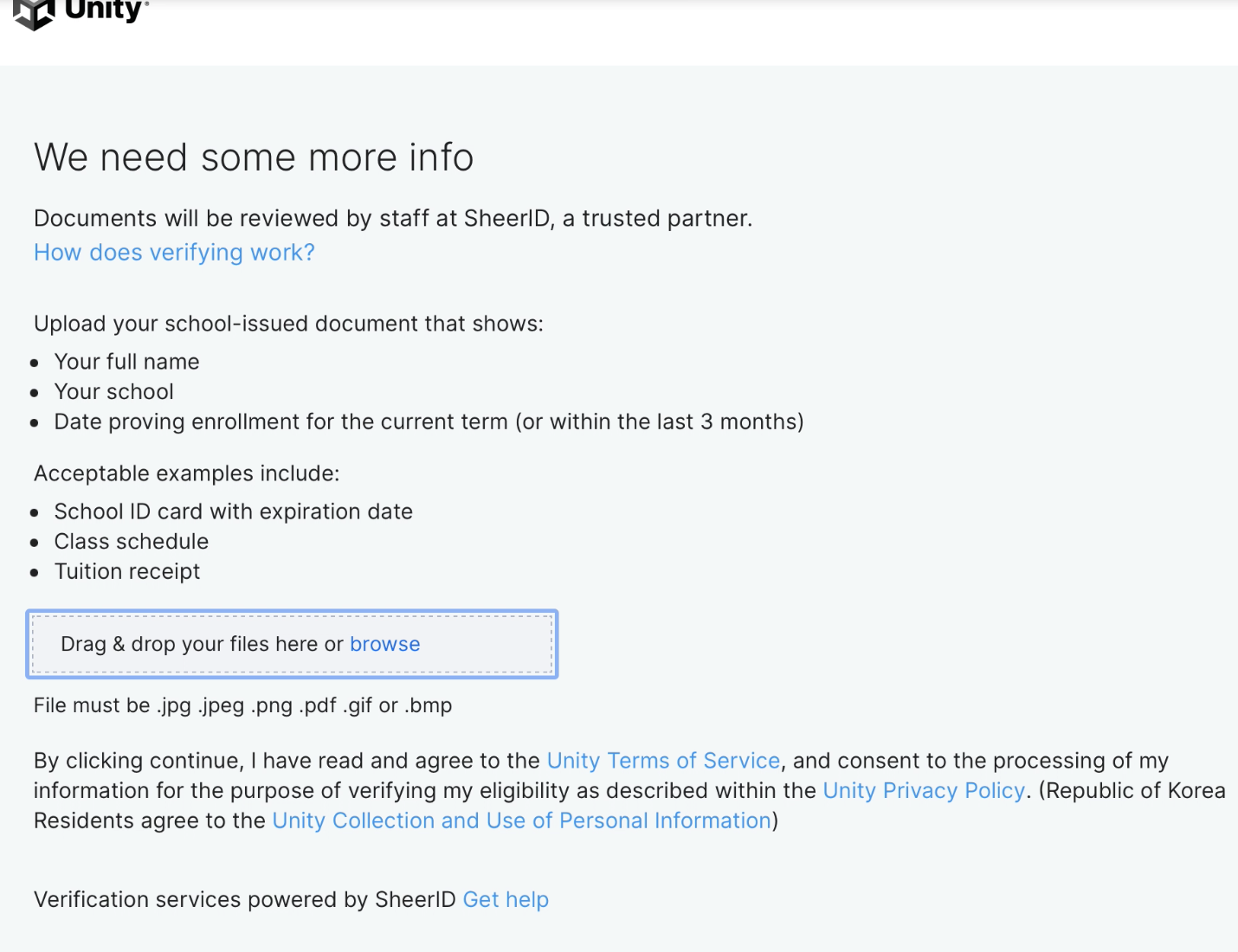
Task: Click the browse link to choose files
Action: coord(384,644)
